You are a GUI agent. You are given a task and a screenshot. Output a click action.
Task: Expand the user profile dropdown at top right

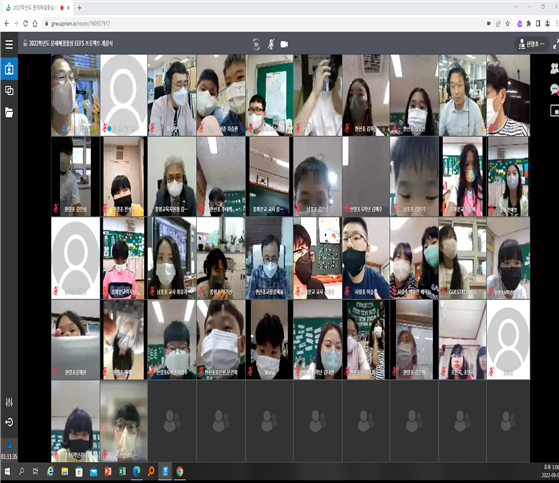532,44
